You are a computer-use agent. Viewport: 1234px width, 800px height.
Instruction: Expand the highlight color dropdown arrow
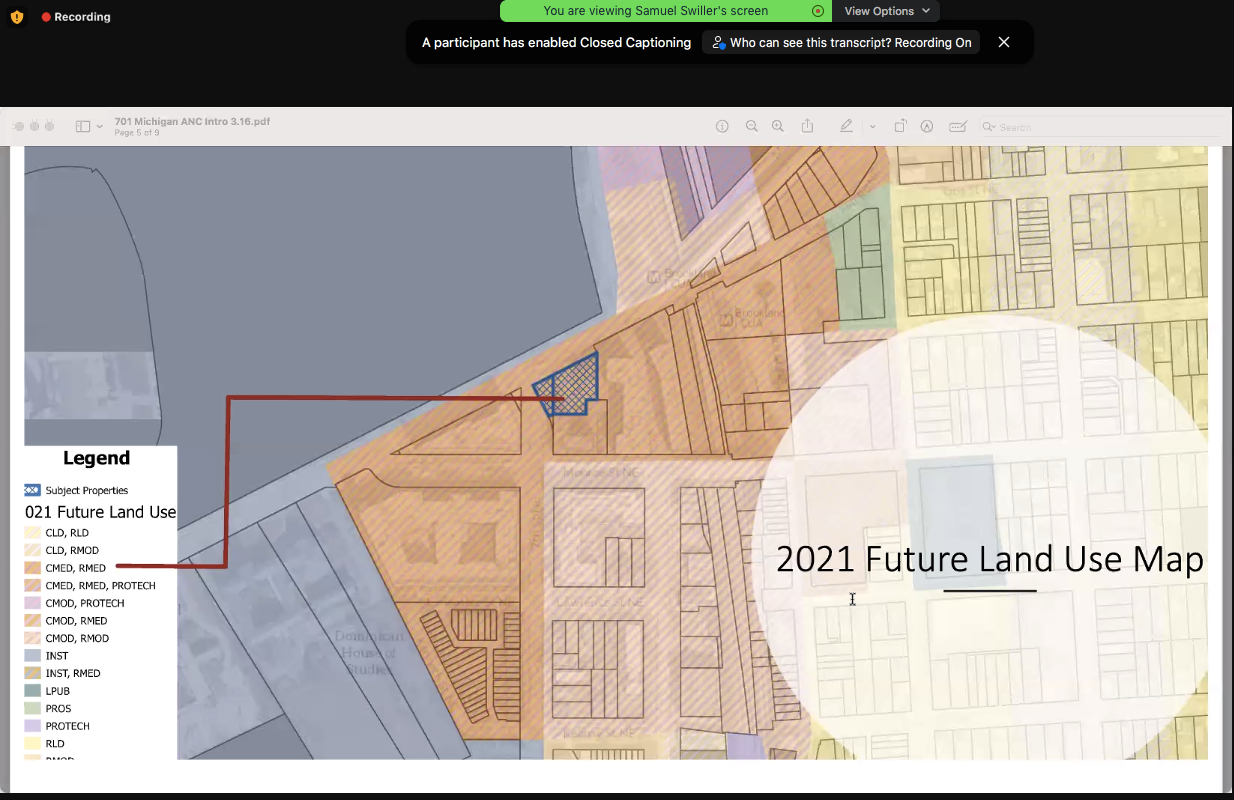872,127
